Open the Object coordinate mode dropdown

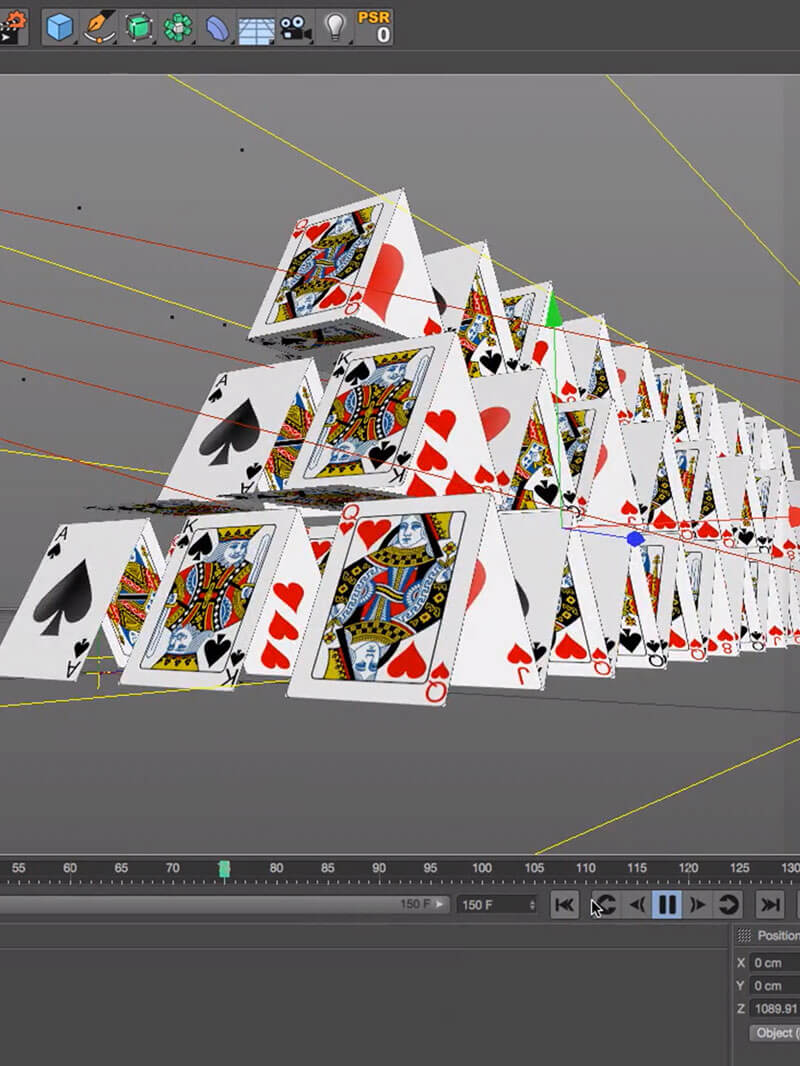pos(774,1033)
